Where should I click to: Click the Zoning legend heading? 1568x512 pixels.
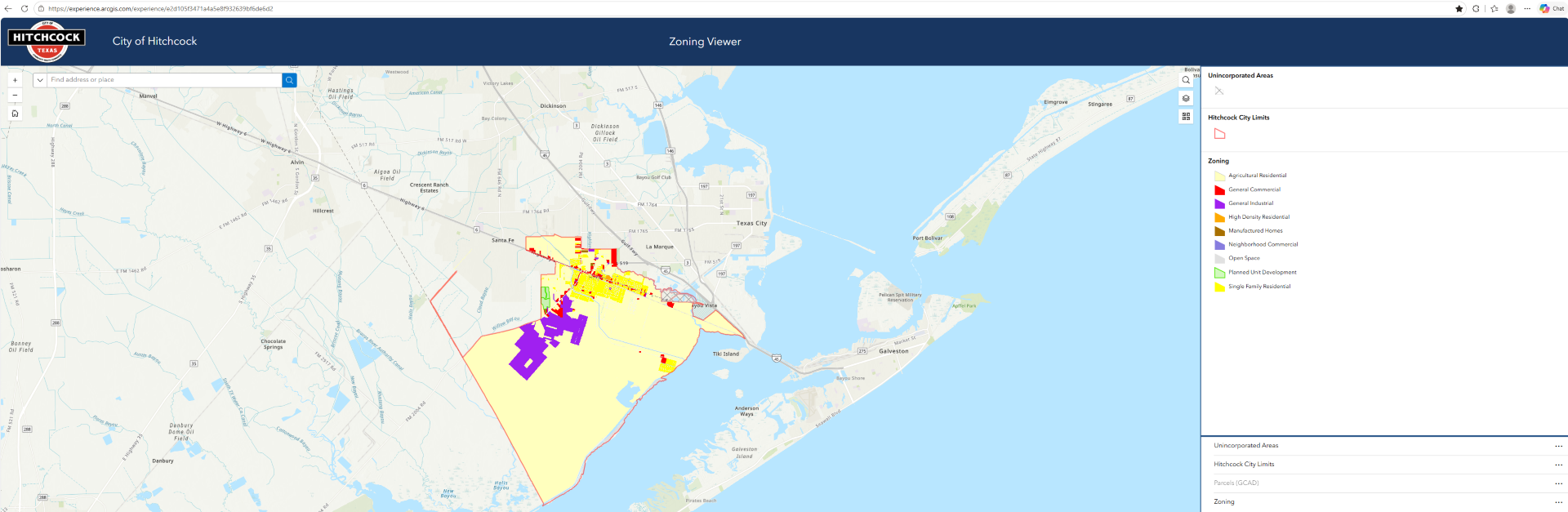tap(1218, 161)
